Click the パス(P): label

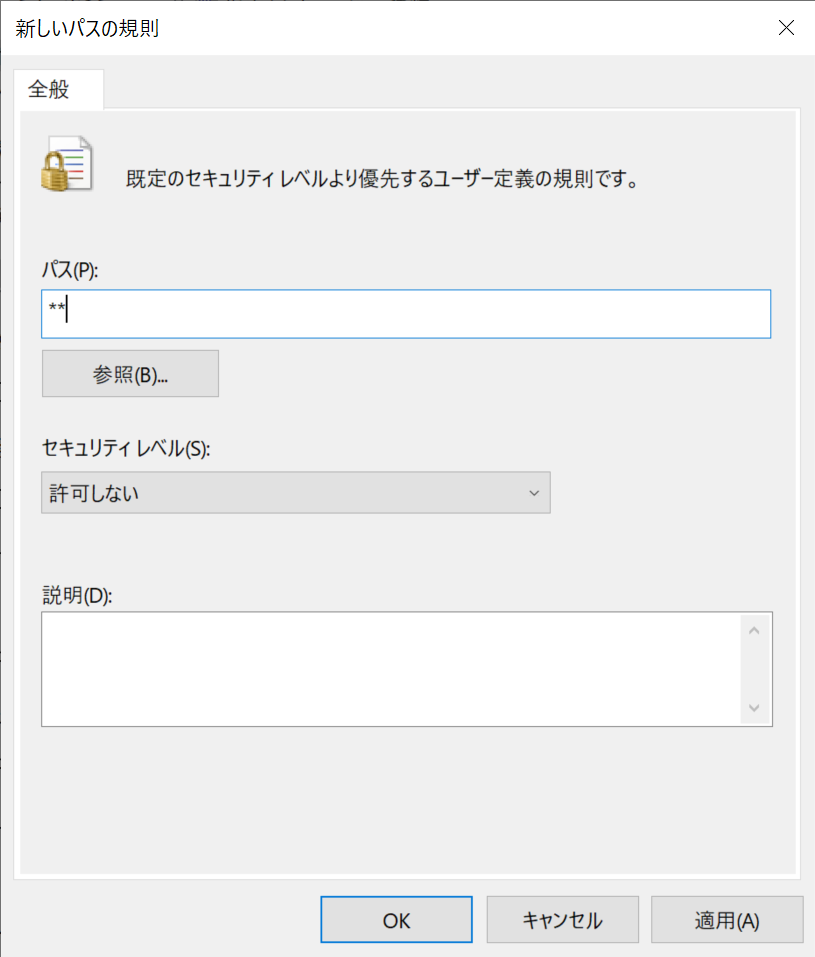[x=70, y=269]
